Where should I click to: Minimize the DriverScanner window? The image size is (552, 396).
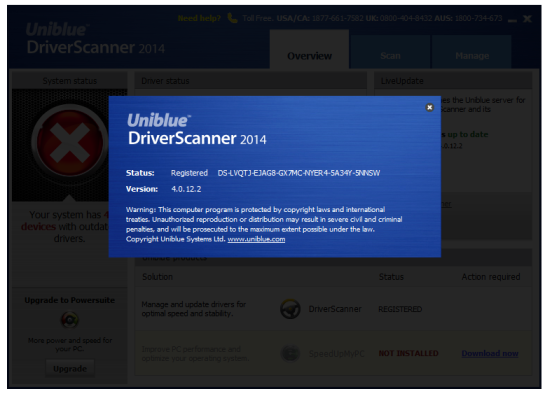[x=512, y=20]
